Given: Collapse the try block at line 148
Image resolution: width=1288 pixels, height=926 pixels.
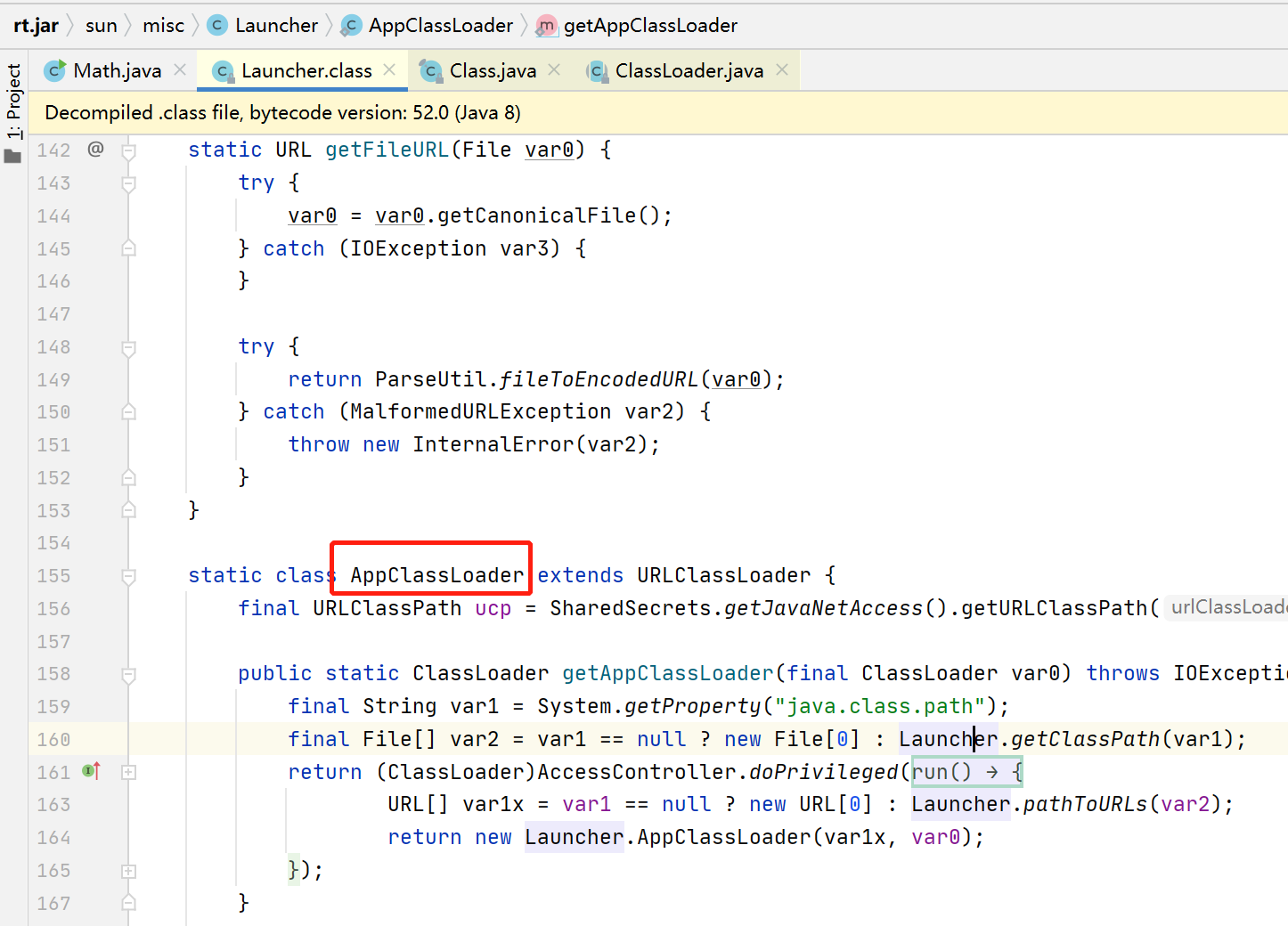Looking at the screenshot, I should [x=128, y=347].
